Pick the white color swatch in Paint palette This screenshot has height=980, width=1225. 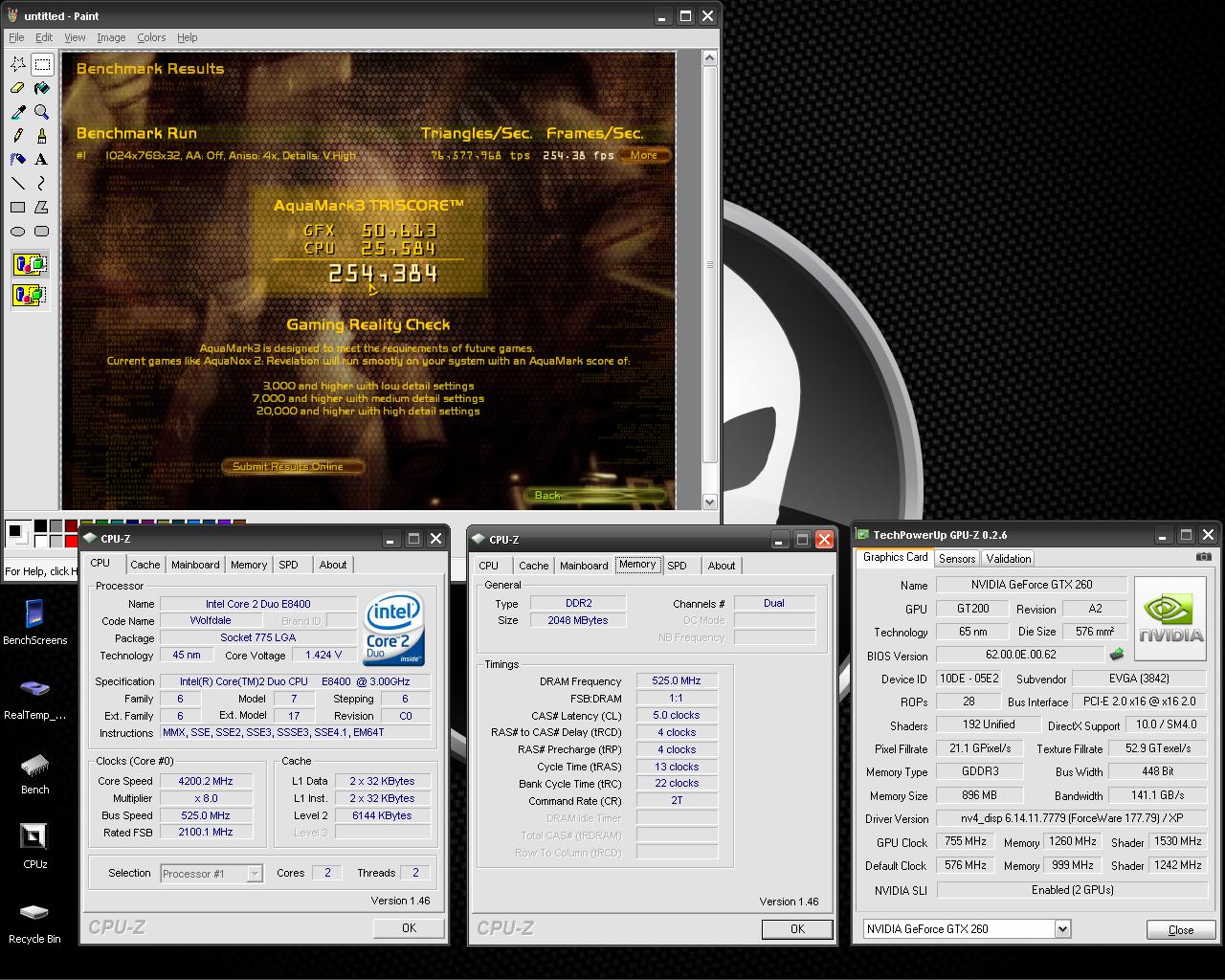[41, 541]
